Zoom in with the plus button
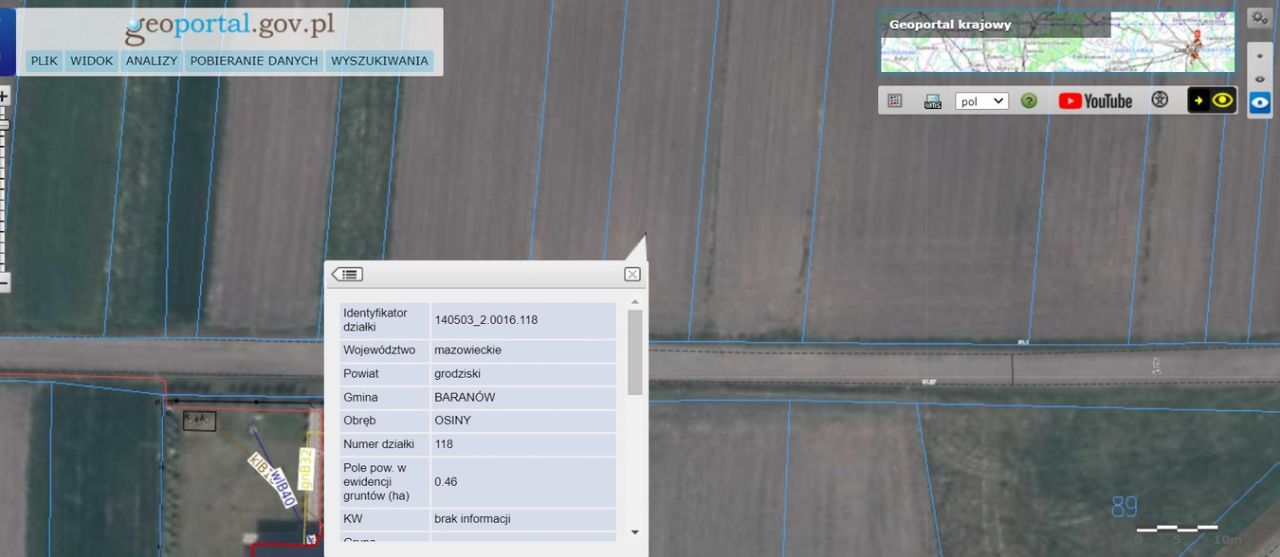1280x557 pixels. [x=3, y=96]
